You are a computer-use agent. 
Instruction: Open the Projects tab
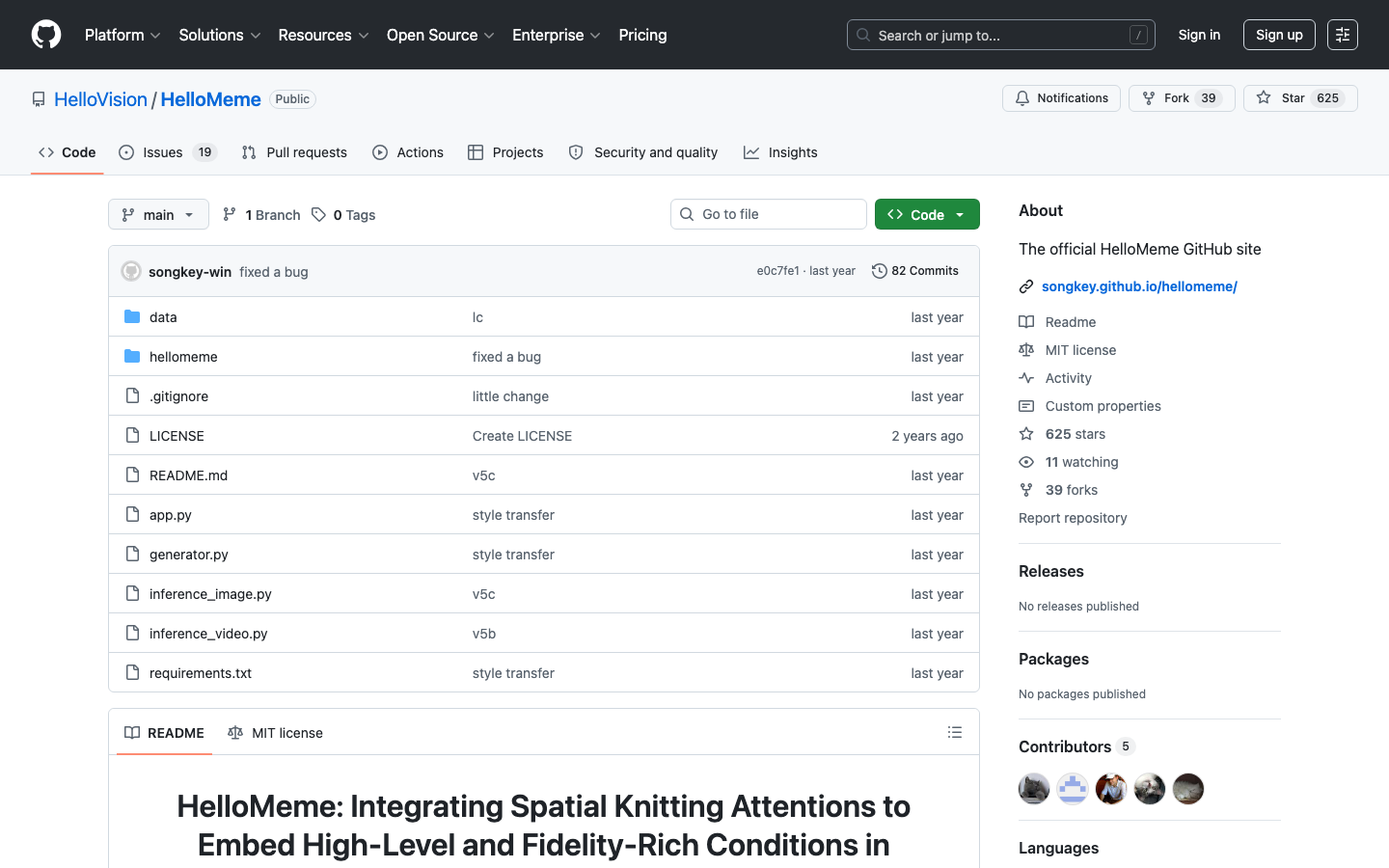(505, 152)
